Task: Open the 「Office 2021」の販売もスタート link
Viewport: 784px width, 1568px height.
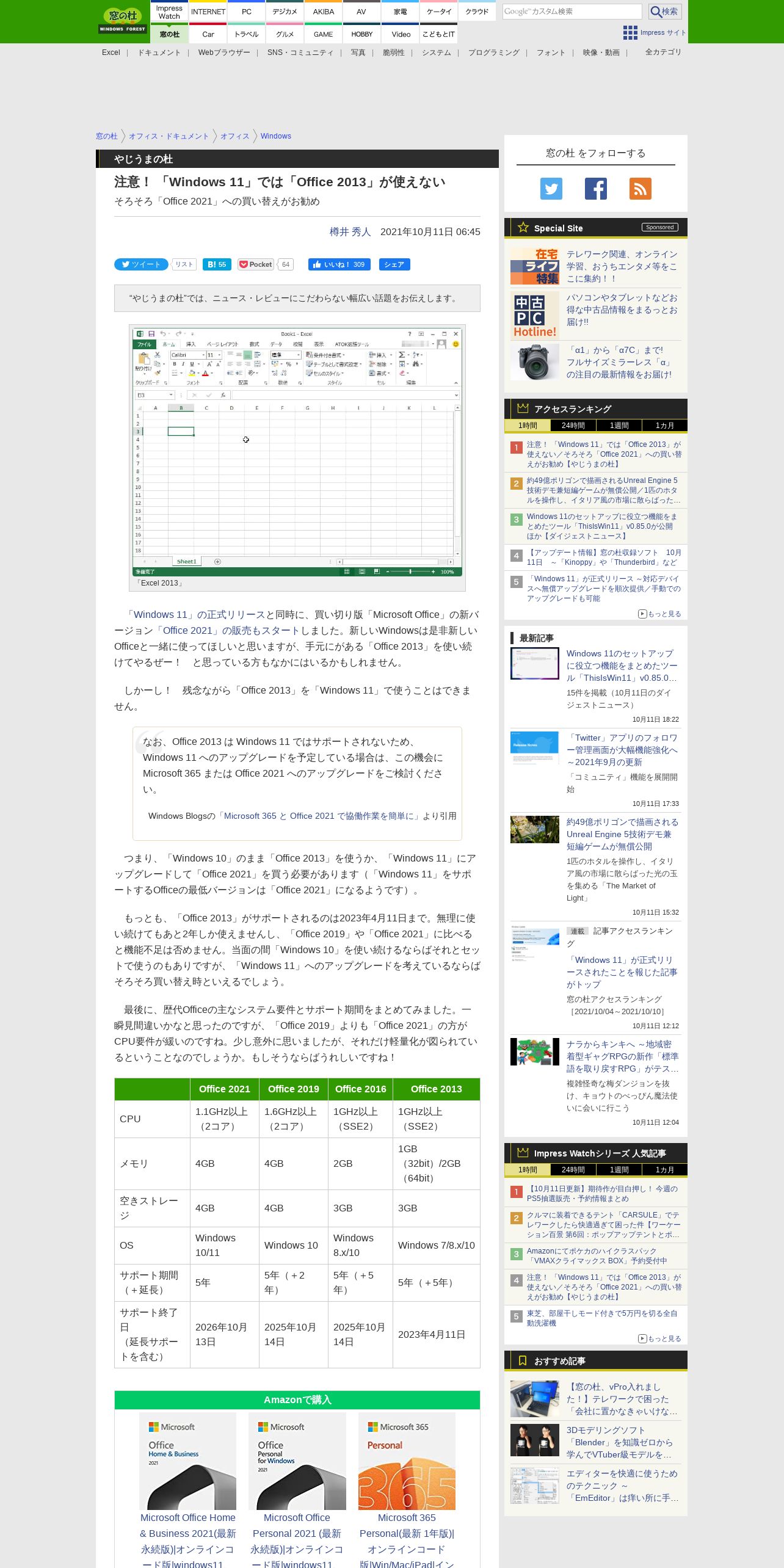Action: 228,631
